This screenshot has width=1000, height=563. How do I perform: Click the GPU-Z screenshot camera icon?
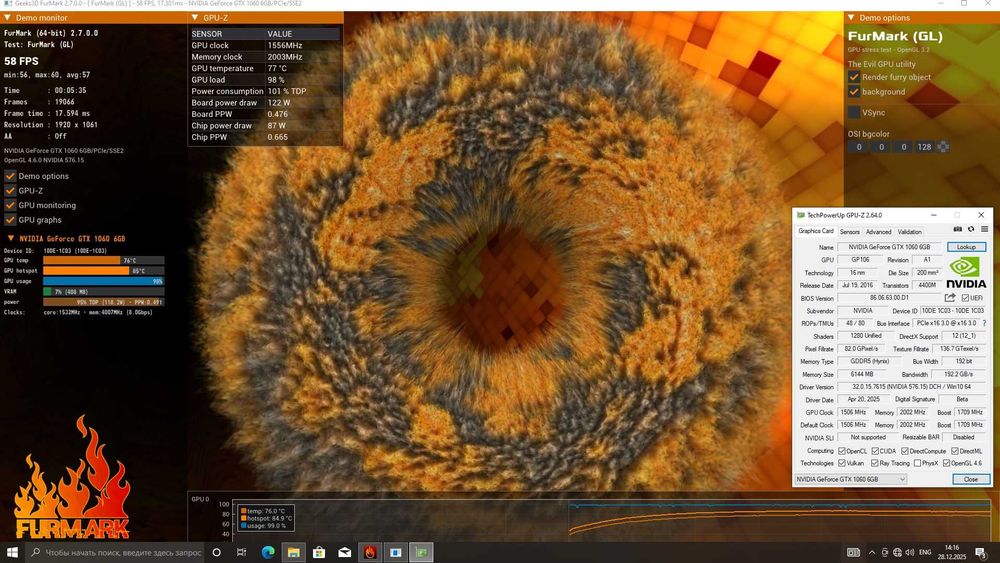click(x=957, y=230)
